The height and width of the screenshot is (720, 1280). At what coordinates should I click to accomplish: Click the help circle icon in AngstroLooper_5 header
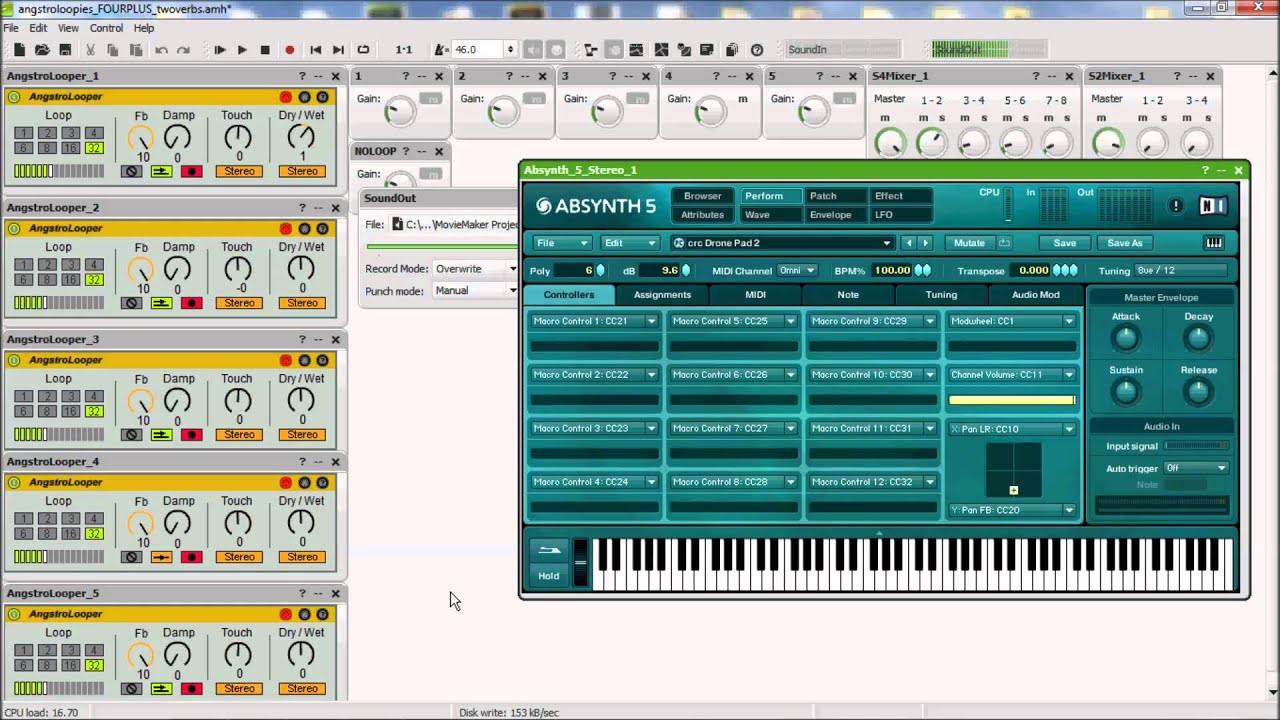[322, 614]
